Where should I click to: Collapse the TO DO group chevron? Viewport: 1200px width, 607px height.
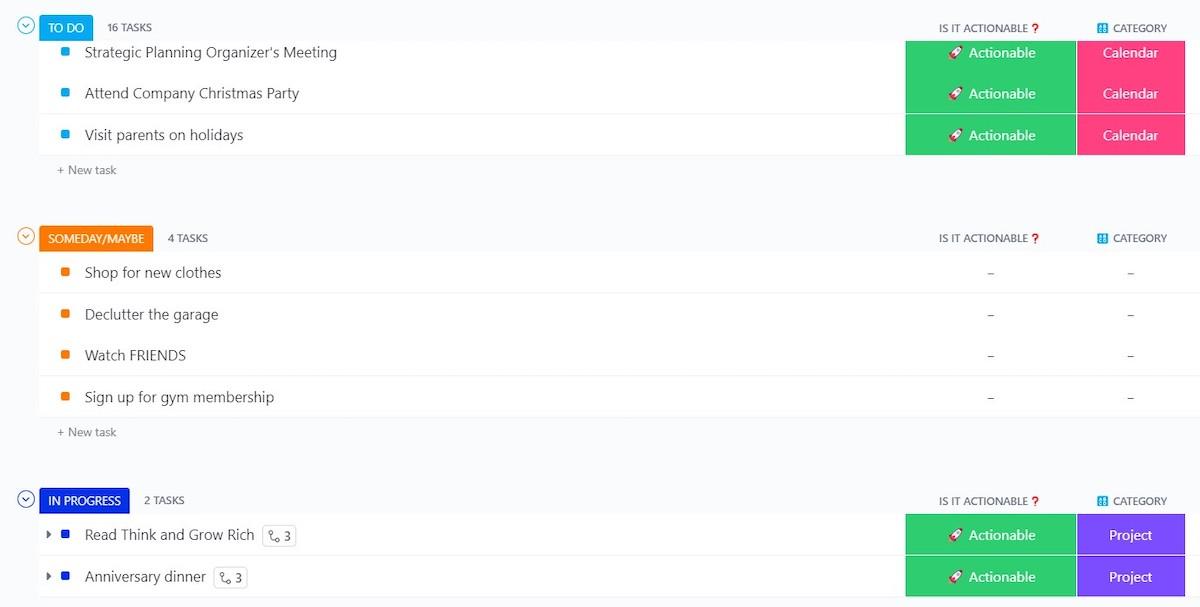tap(27, 26)
